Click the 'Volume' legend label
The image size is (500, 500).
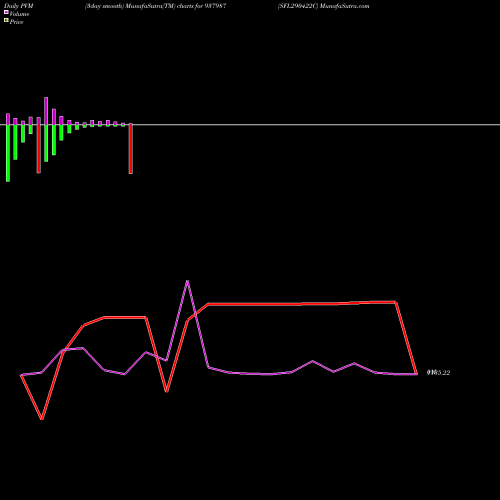click(x=19, y=14)
